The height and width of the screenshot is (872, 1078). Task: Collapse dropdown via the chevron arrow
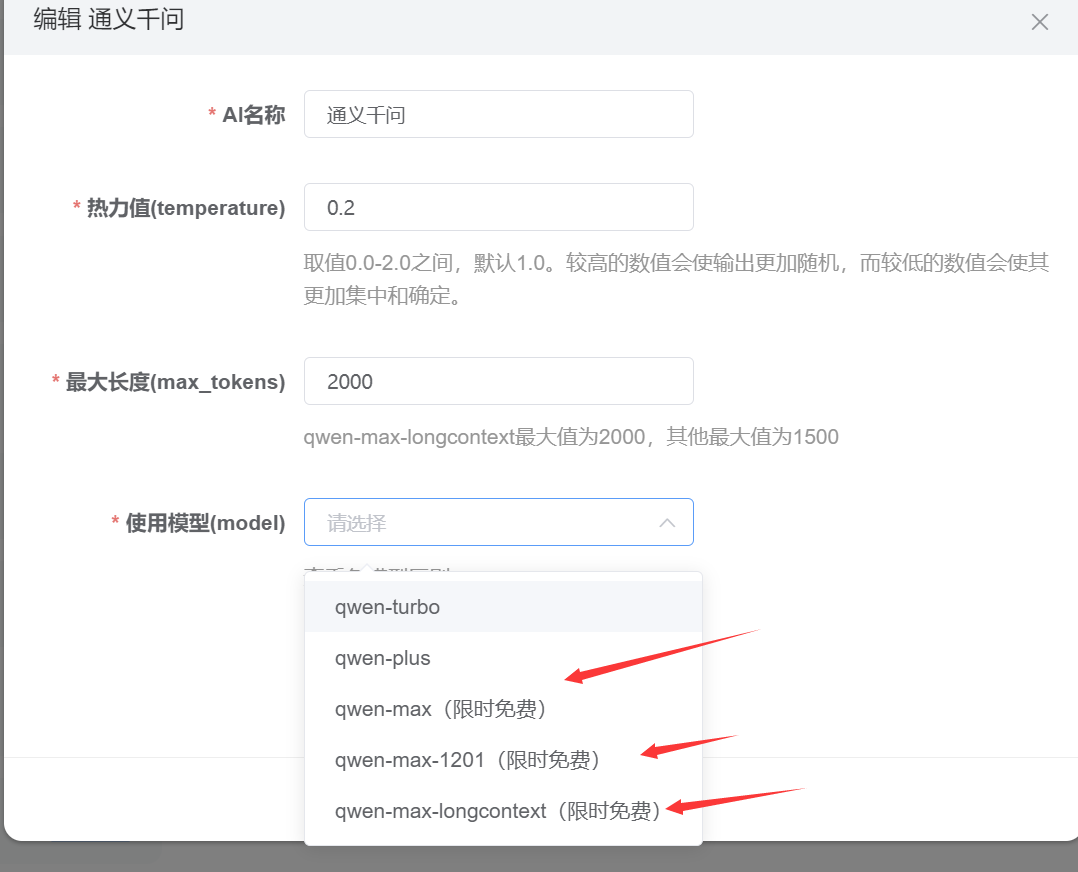point(667,523)
